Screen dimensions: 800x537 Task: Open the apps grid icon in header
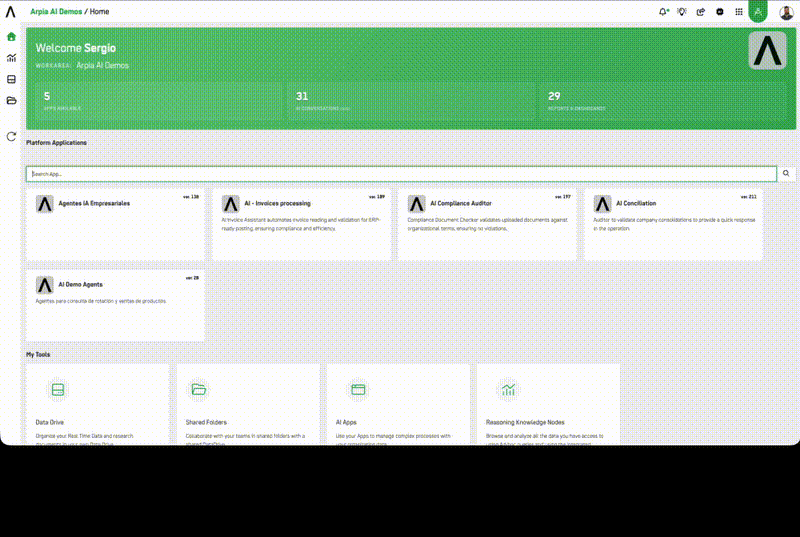tap(739, 11)
